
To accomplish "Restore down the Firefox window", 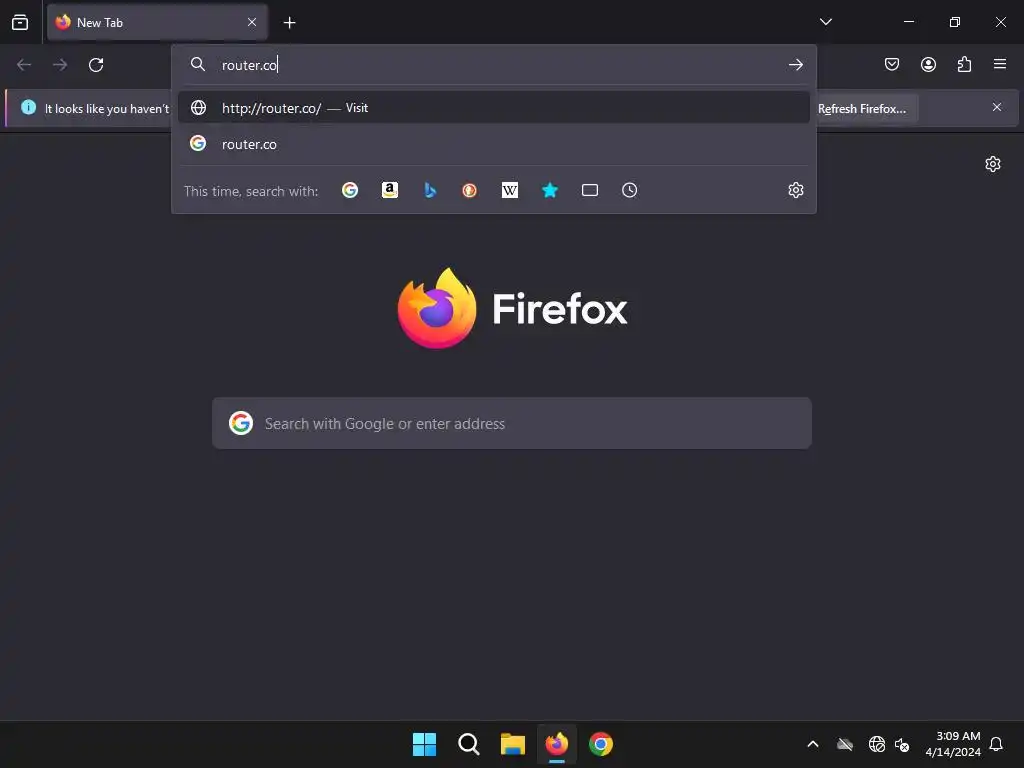I will (955, 22).
